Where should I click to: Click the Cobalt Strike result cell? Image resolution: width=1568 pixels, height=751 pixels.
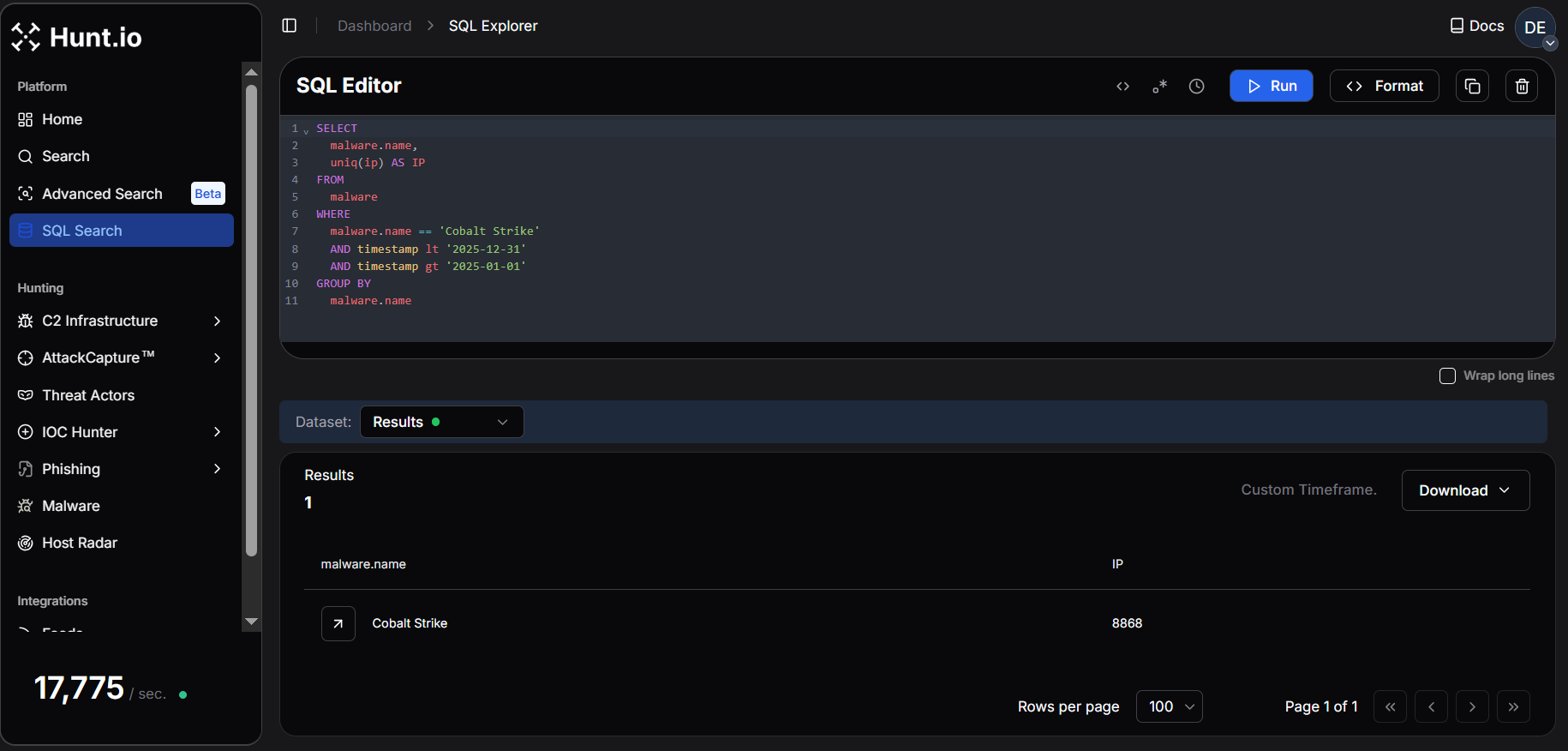tap(410, 623)
